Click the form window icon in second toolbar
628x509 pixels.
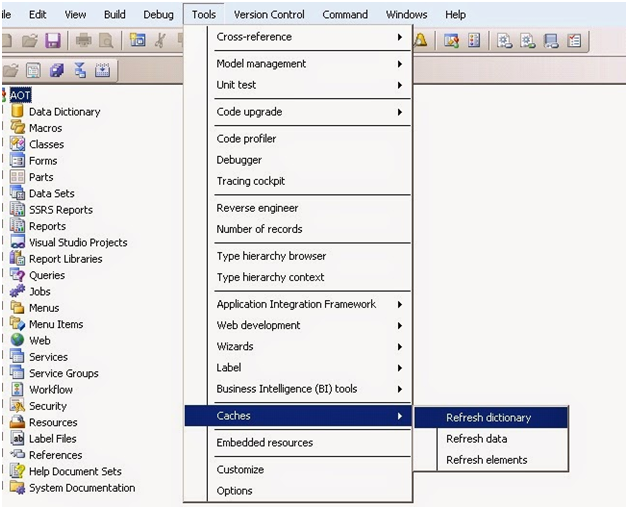pyautogui.click(x=34, y=70)
